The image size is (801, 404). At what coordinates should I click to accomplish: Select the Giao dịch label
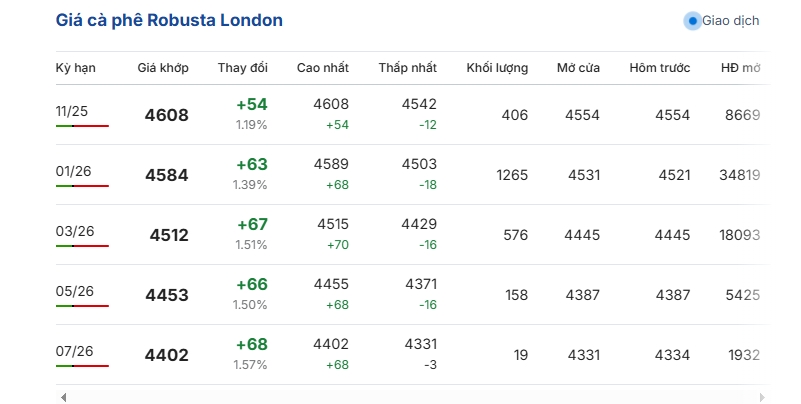[x=730, y=21]
